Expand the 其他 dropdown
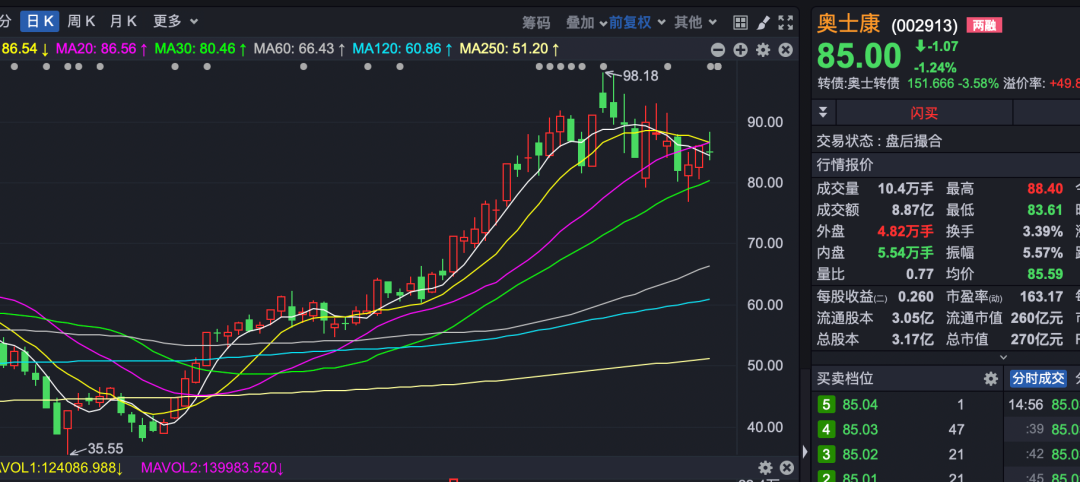Image resolution: width=1080 pixels, height=482 pixels. [696, 23]
